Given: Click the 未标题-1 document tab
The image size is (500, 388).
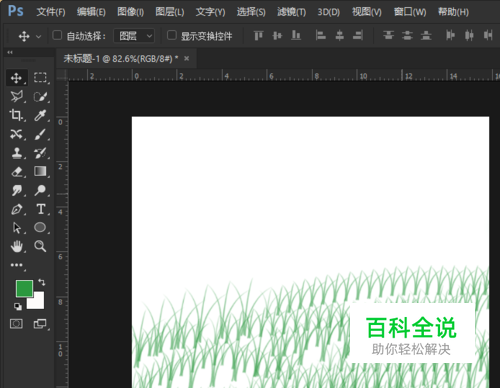Looking at the screenshot, I should 121,59.
